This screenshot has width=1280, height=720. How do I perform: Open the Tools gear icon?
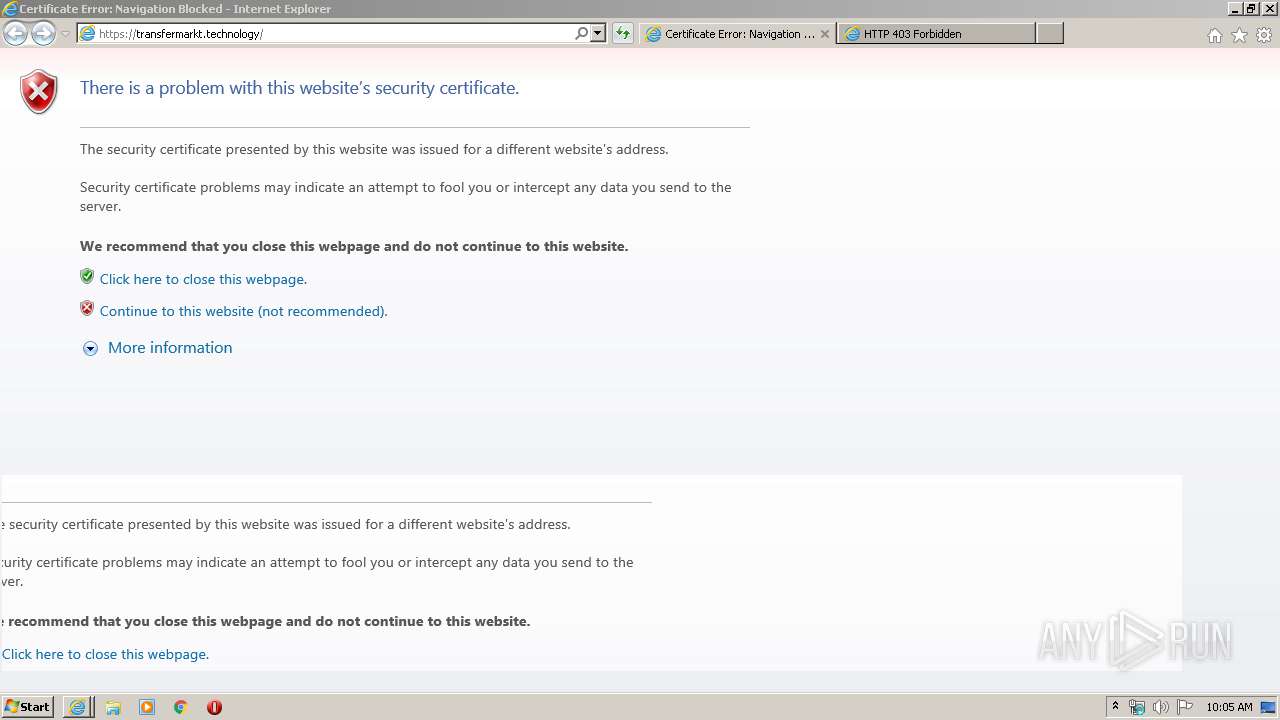click(1264, 35)
